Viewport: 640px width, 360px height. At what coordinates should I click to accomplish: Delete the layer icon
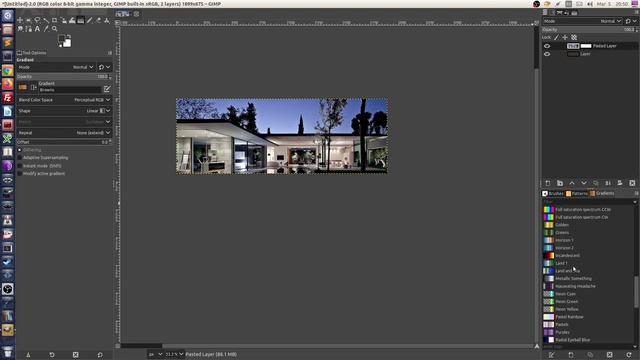(x=632, y=183)
